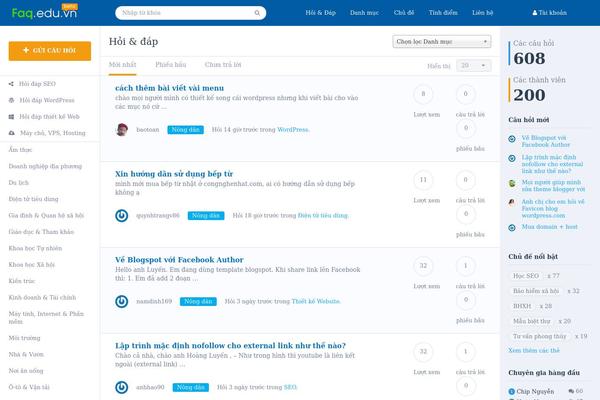600x400 pixels.
Task: Open Hỏi & Đáp in top navigation
Action: click(321, 13)
